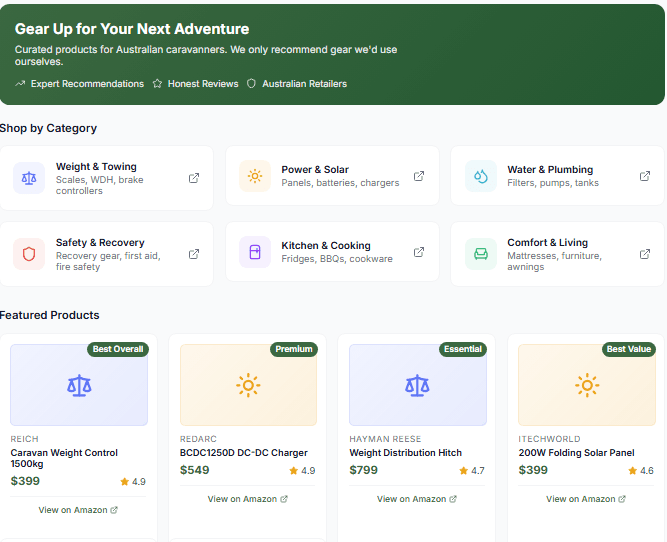This screenshot has width=667, height=542.
Task: Open external link arrow for Safety & Recovery
Action: 194,254
